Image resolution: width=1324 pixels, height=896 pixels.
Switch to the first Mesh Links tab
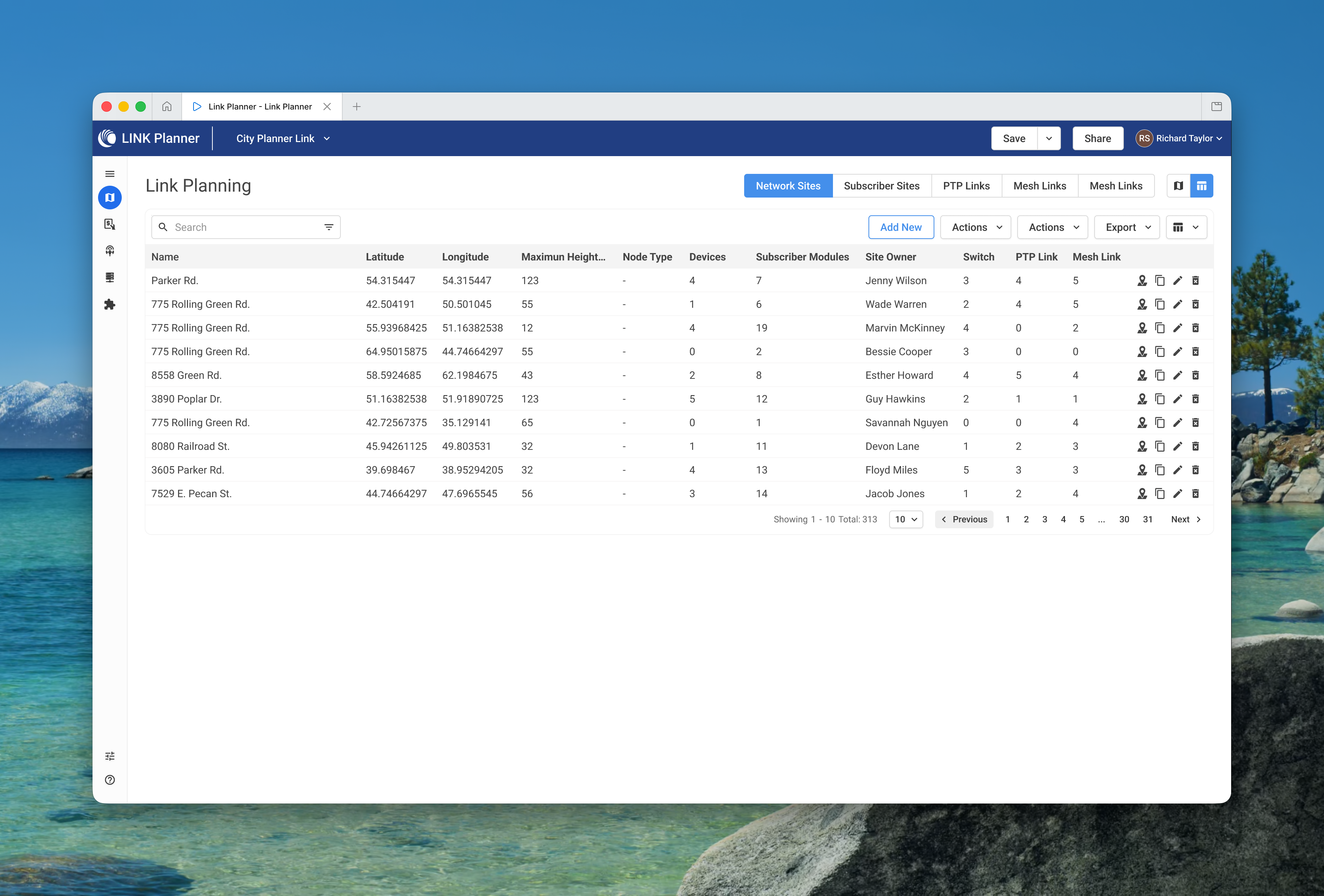tap(1040, 186)
